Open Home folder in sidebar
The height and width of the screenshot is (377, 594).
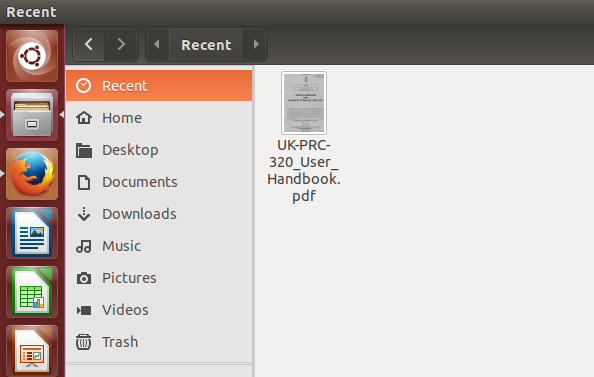(159, 118)
